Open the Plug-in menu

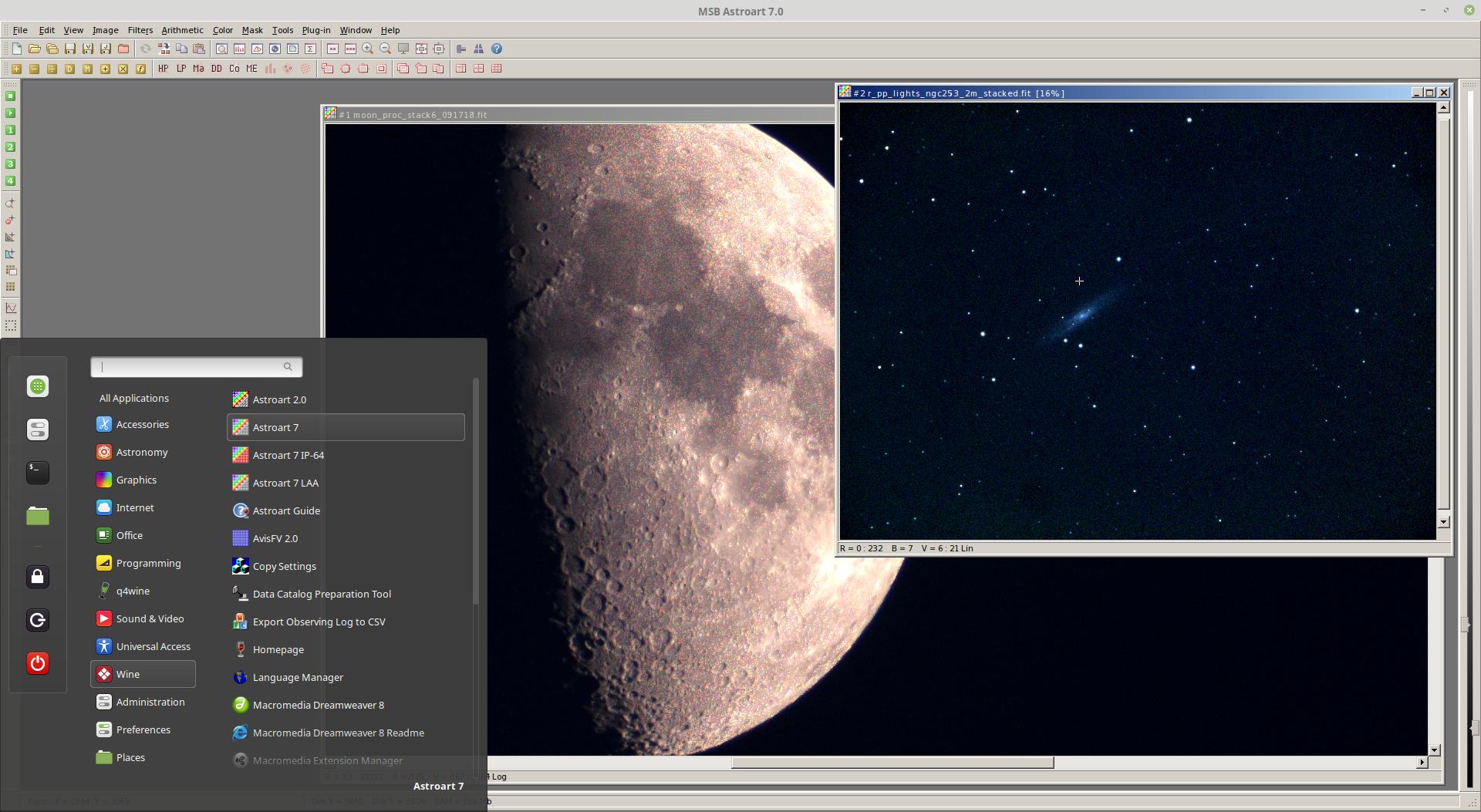tap(316, 30)
